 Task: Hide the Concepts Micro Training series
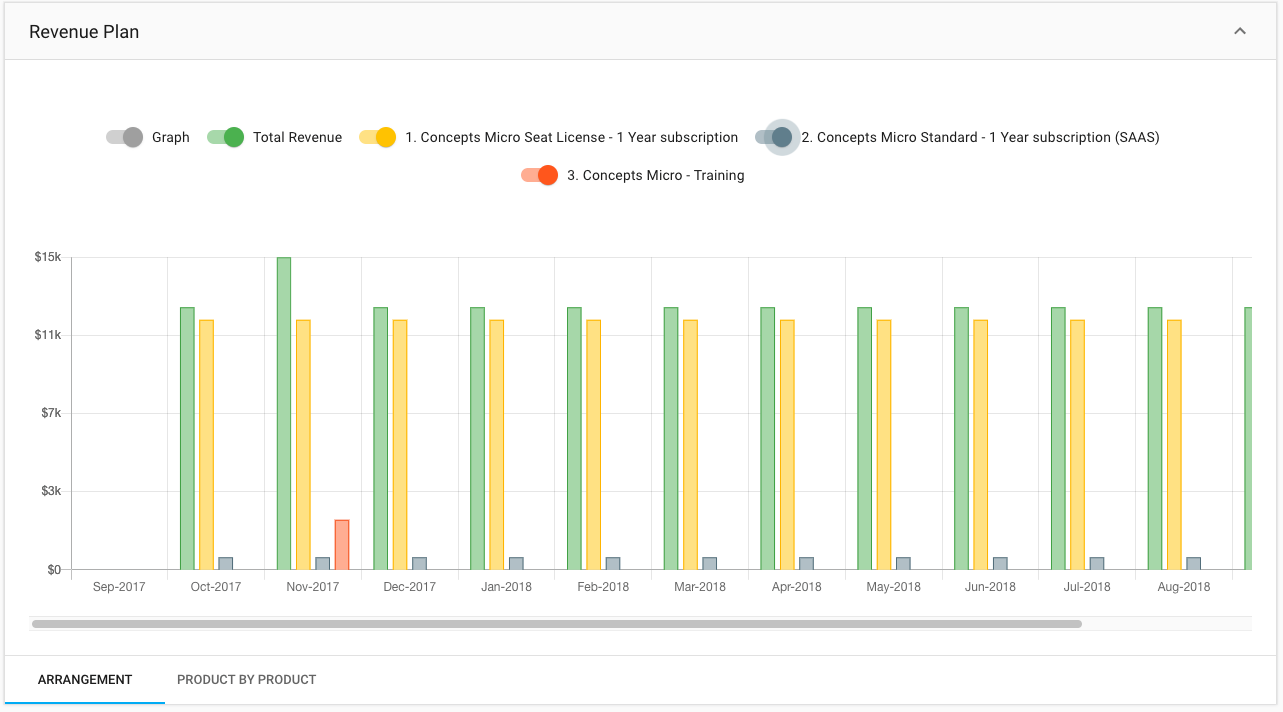(540, 175)
